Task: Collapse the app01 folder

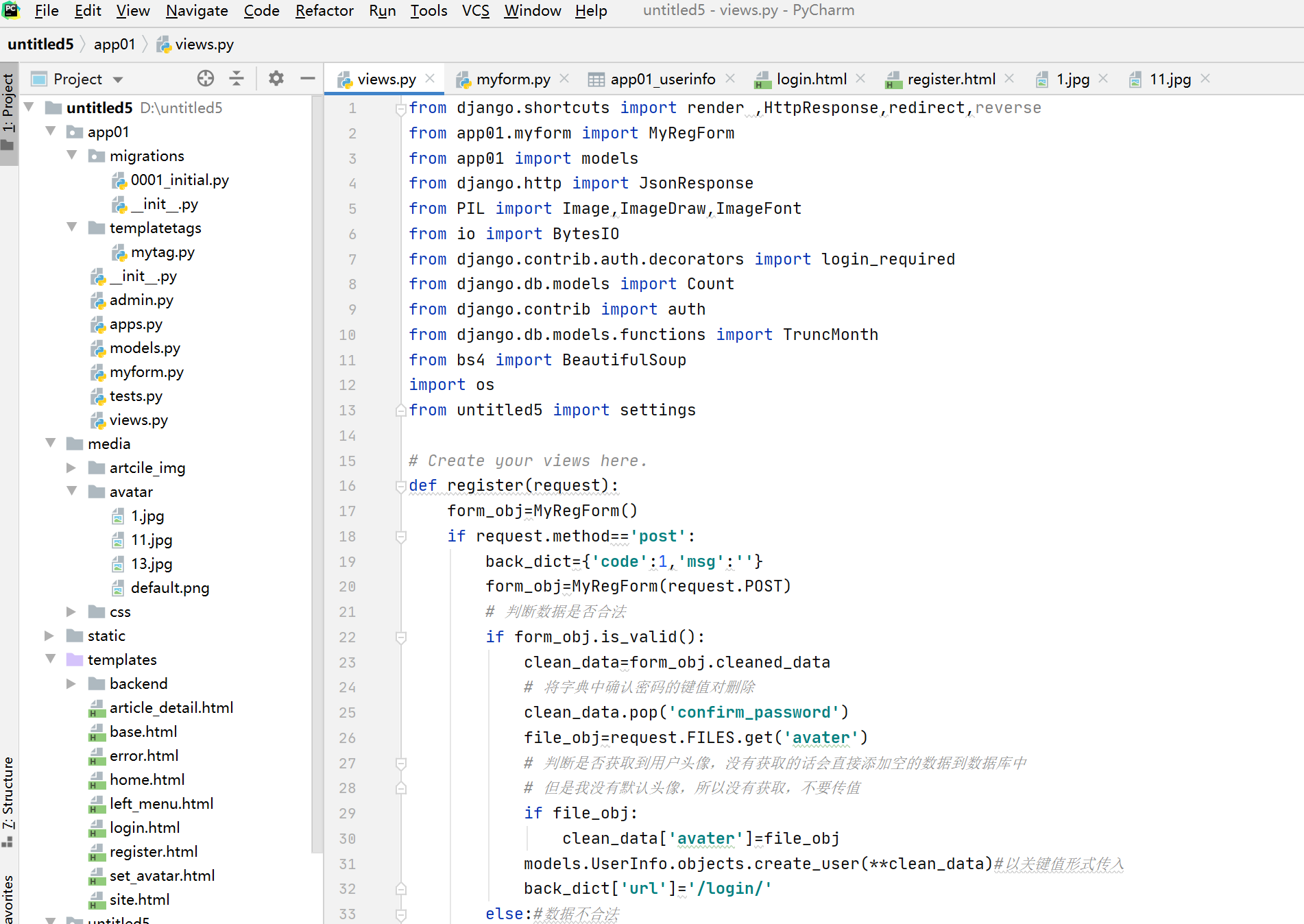Action: pos(50,131)
